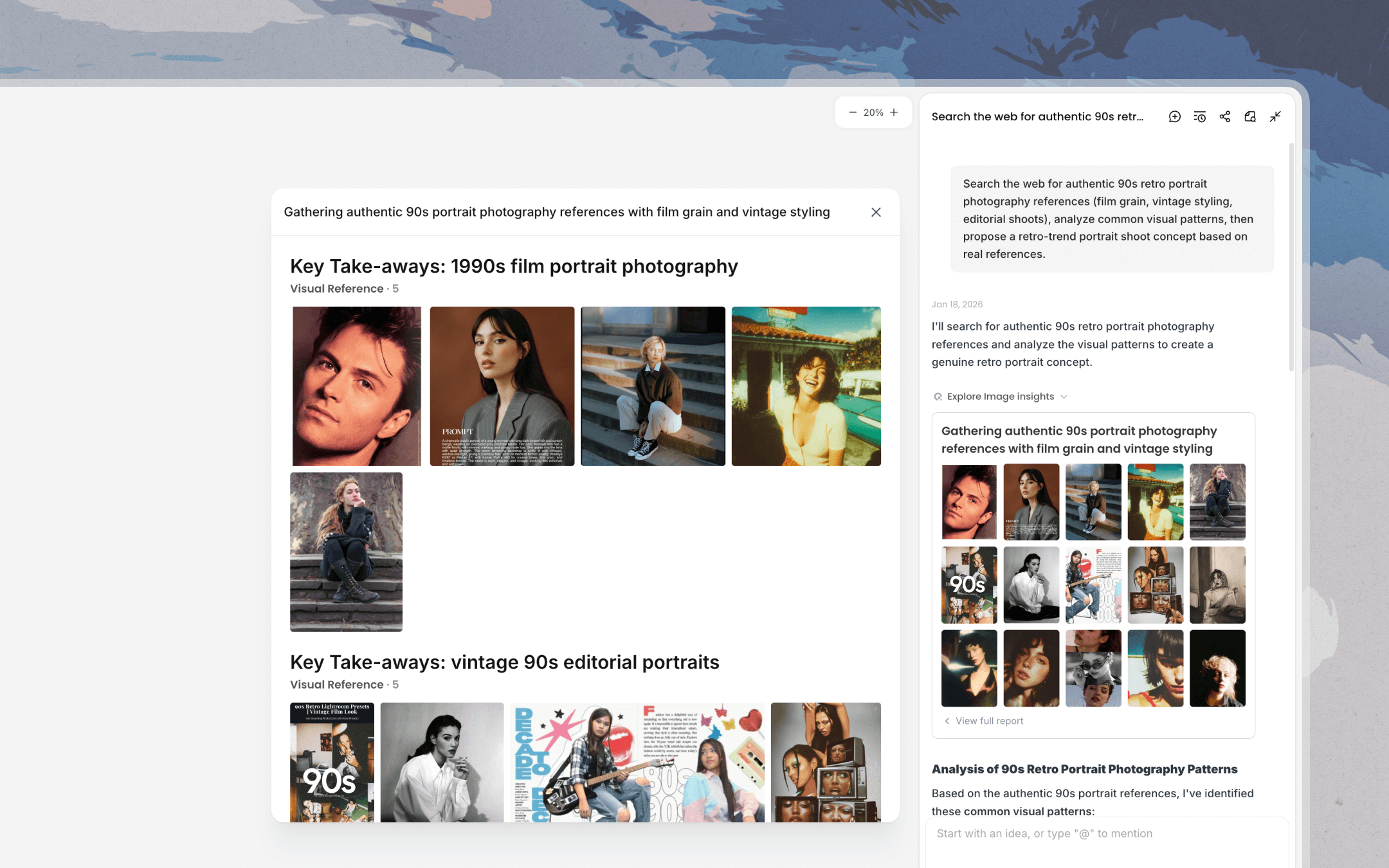Select the male portrait thumbnail under Visual Reference

tap(357, 385)
